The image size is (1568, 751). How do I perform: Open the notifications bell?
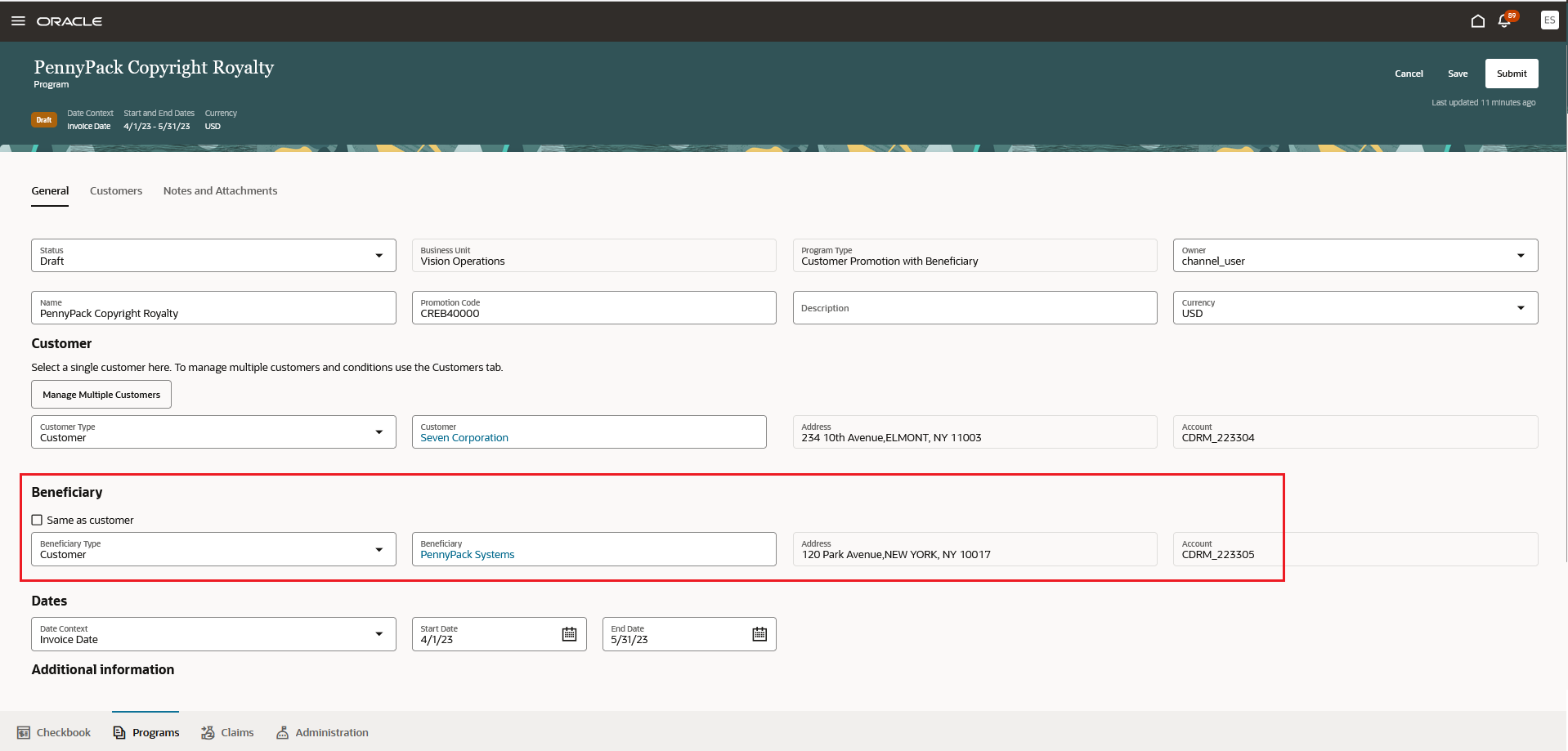[x=1504, y=20]
